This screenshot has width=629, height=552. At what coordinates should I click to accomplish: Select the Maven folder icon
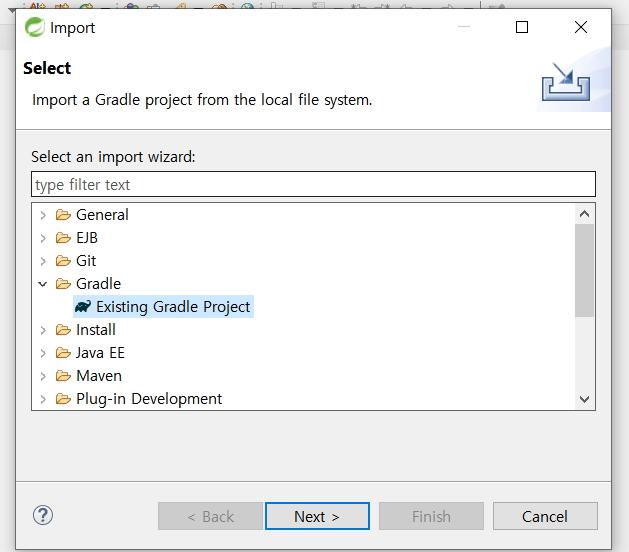[x=63, y=376]
